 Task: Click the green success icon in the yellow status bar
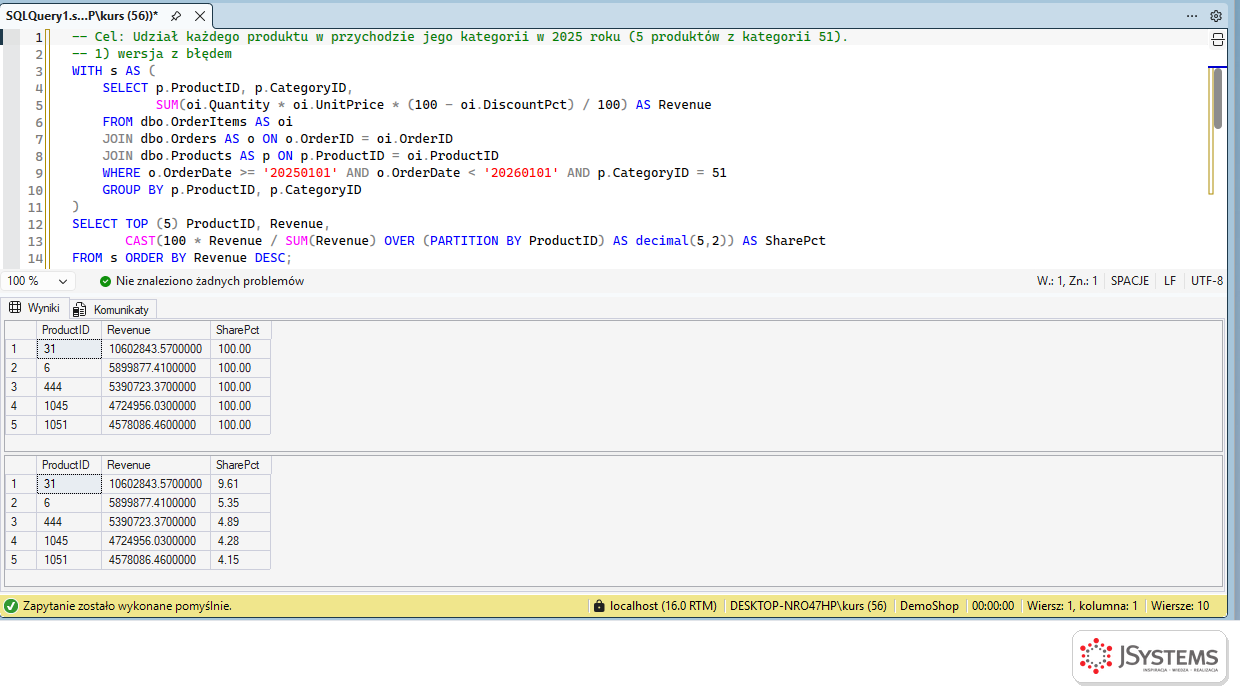[11, 606]
